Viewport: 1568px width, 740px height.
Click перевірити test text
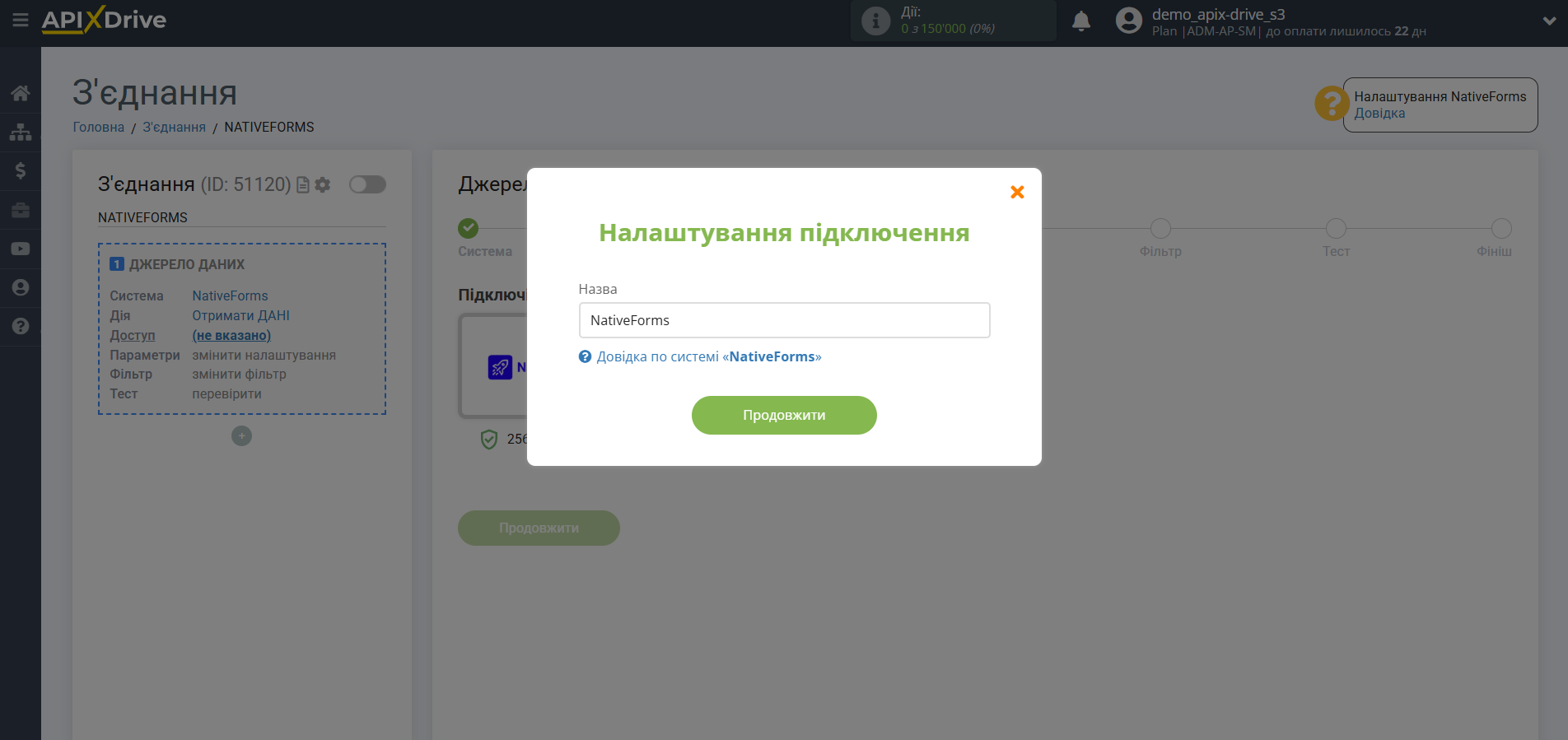click(226, 393)
